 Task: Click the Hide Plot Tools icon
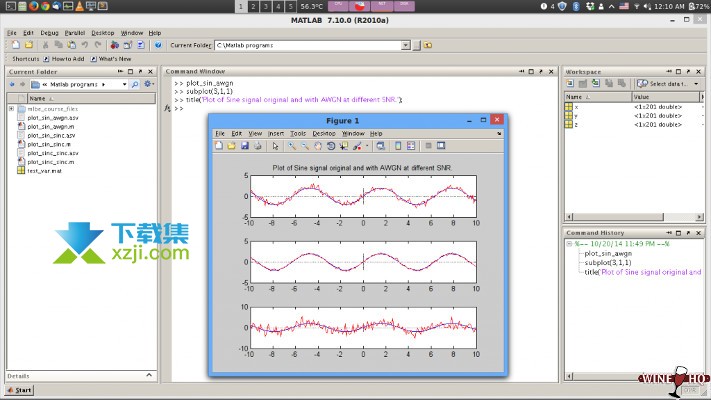click(x=428, y=146)
